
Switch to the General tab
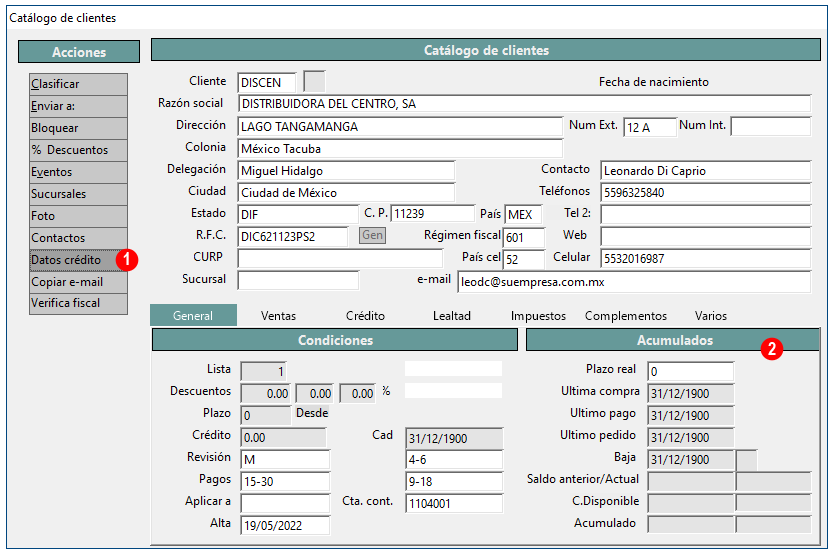[193, 316]
